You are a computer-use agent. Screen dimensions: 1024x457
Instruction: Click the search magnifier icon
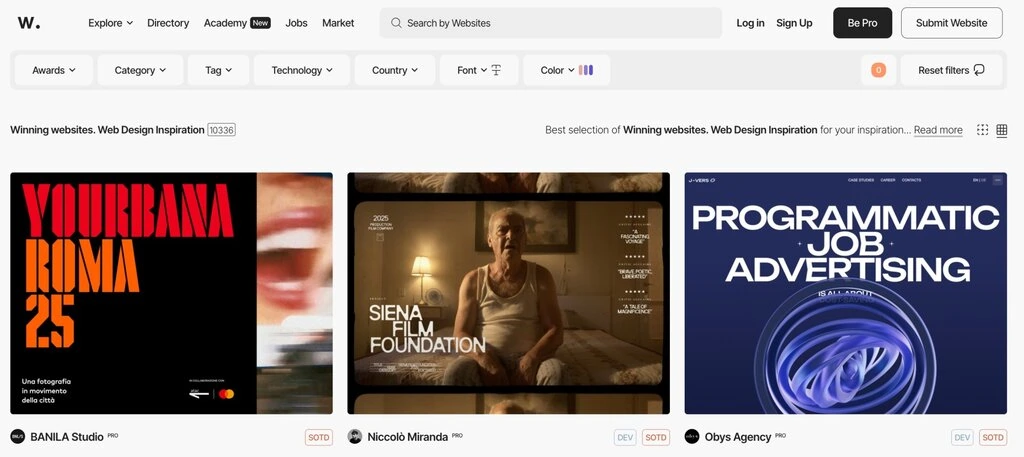(x=396, y=23)
